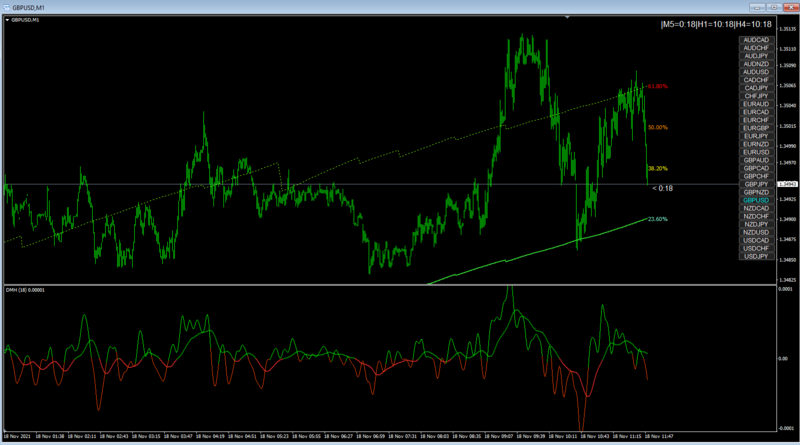Switch chart to EURUSD

pyautogui.click(x=756, y=152)
